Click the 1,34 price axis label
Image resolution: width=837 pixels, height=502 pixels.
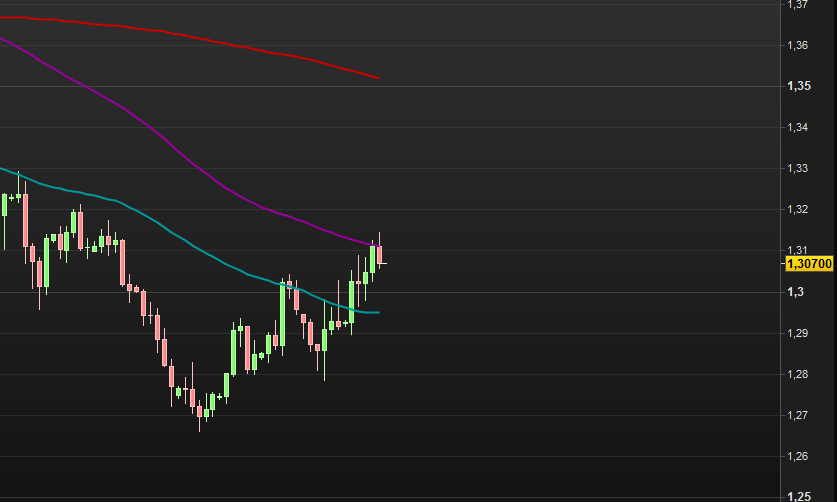(797, 127)
